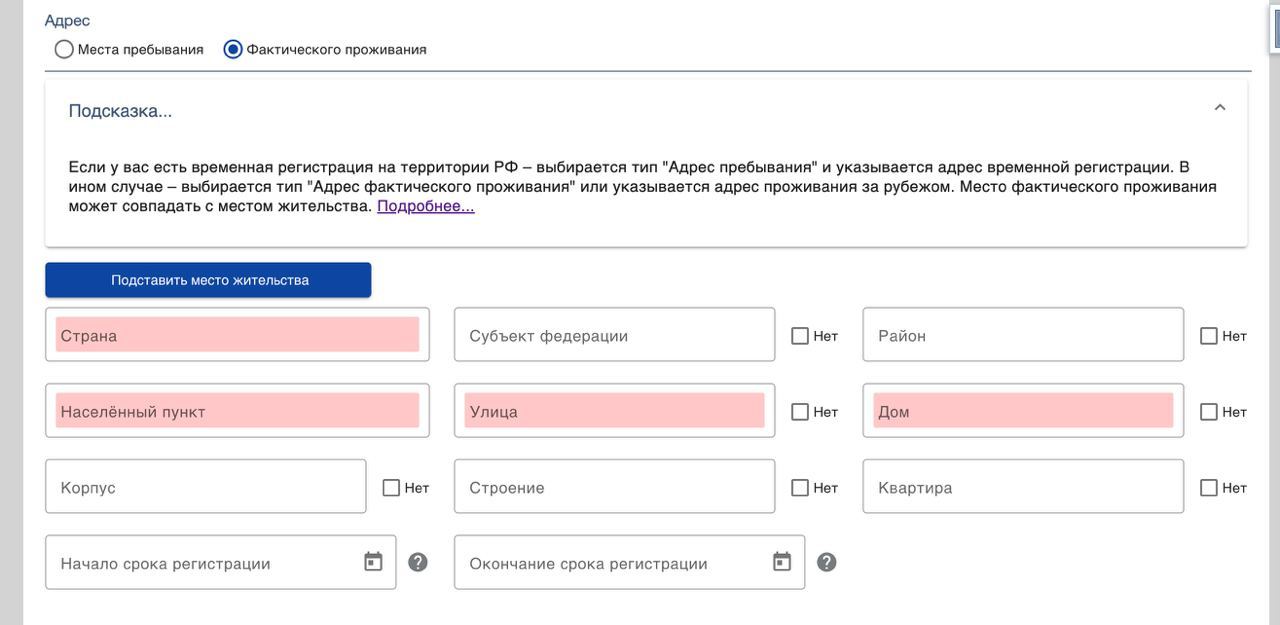Check Нет next to Квартира field
Screen dimensions: 1280x625
click(1209, 488)
